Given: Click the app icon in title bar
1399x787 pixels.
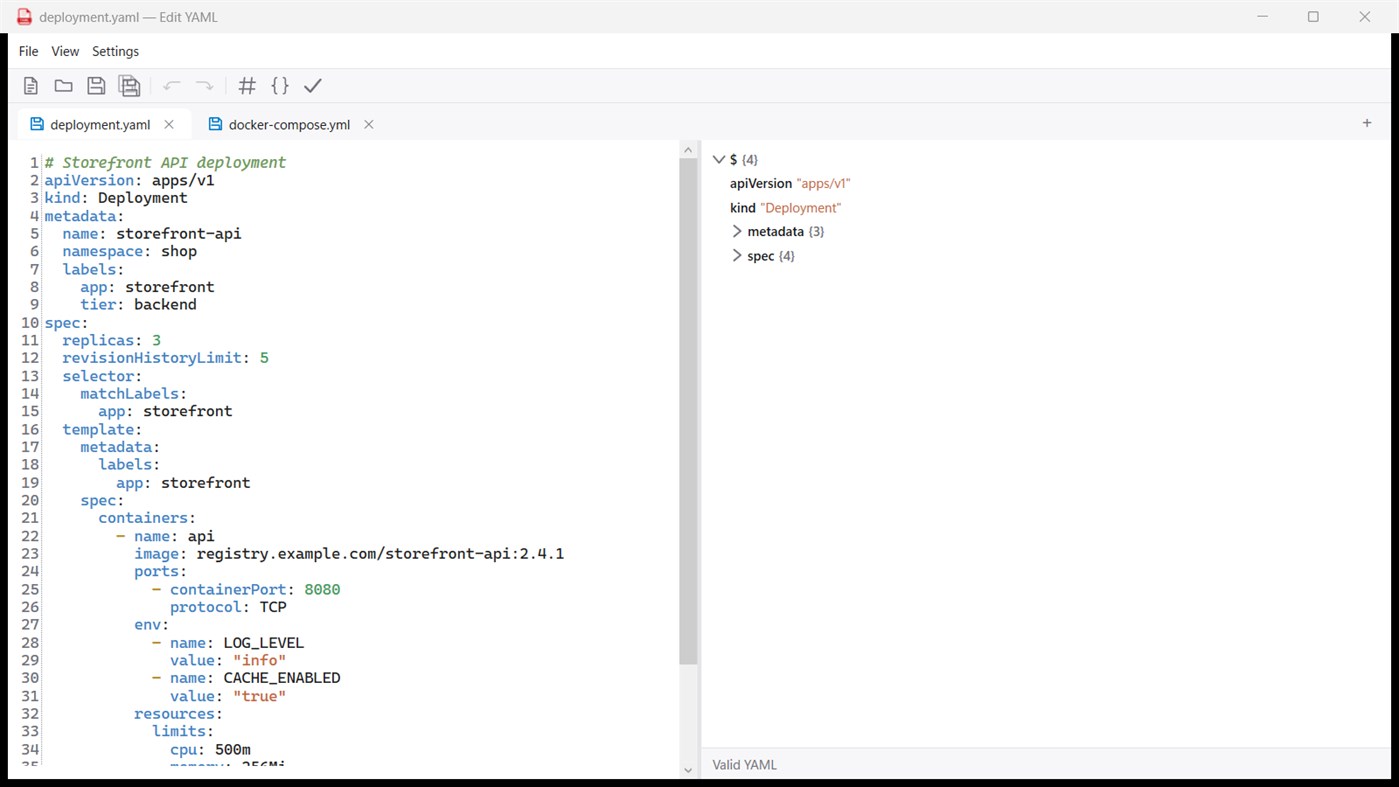Looking at the screenshot, I should pyautogui.click(x=24, y=17).
